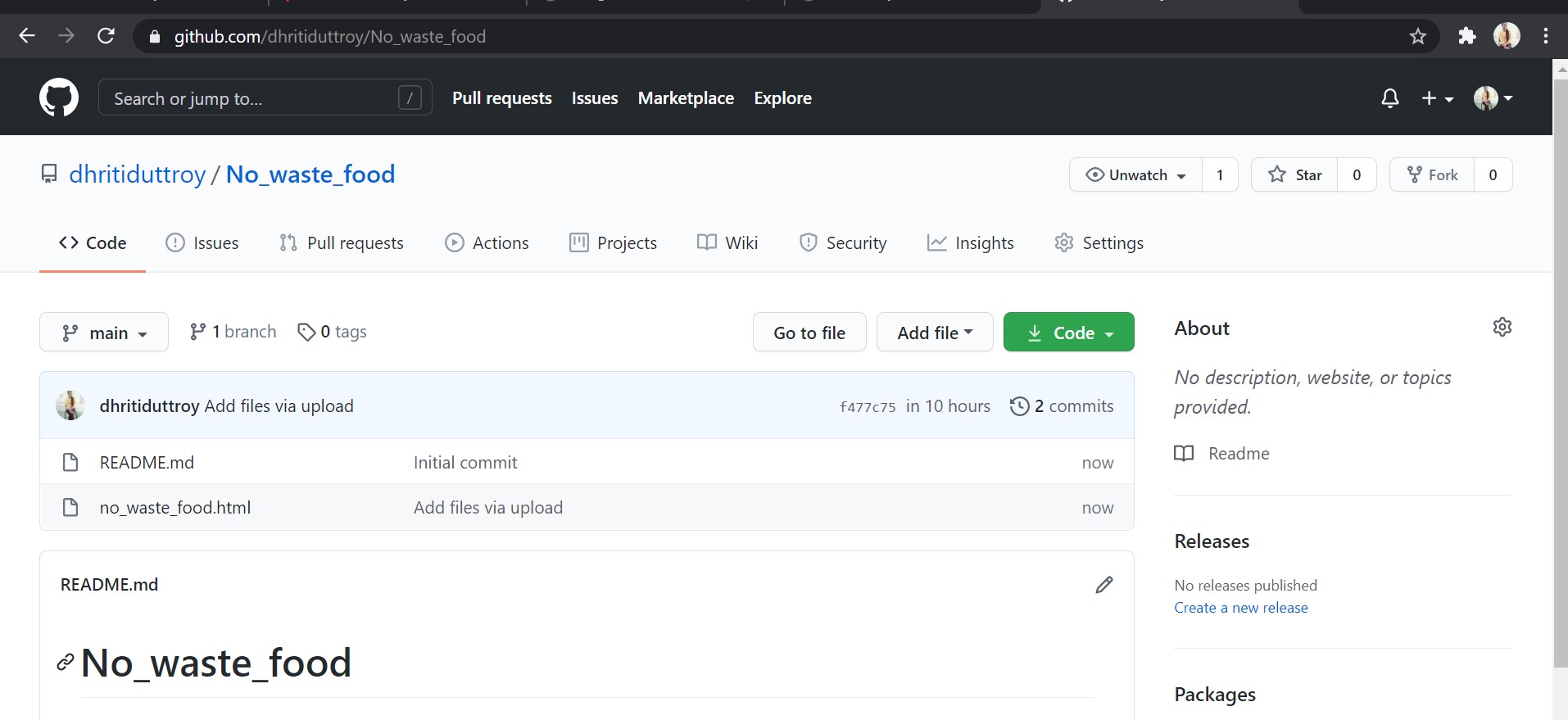Screen dimensions: 1568x720
Task: Open the README.md file
Action: (147, 463)
